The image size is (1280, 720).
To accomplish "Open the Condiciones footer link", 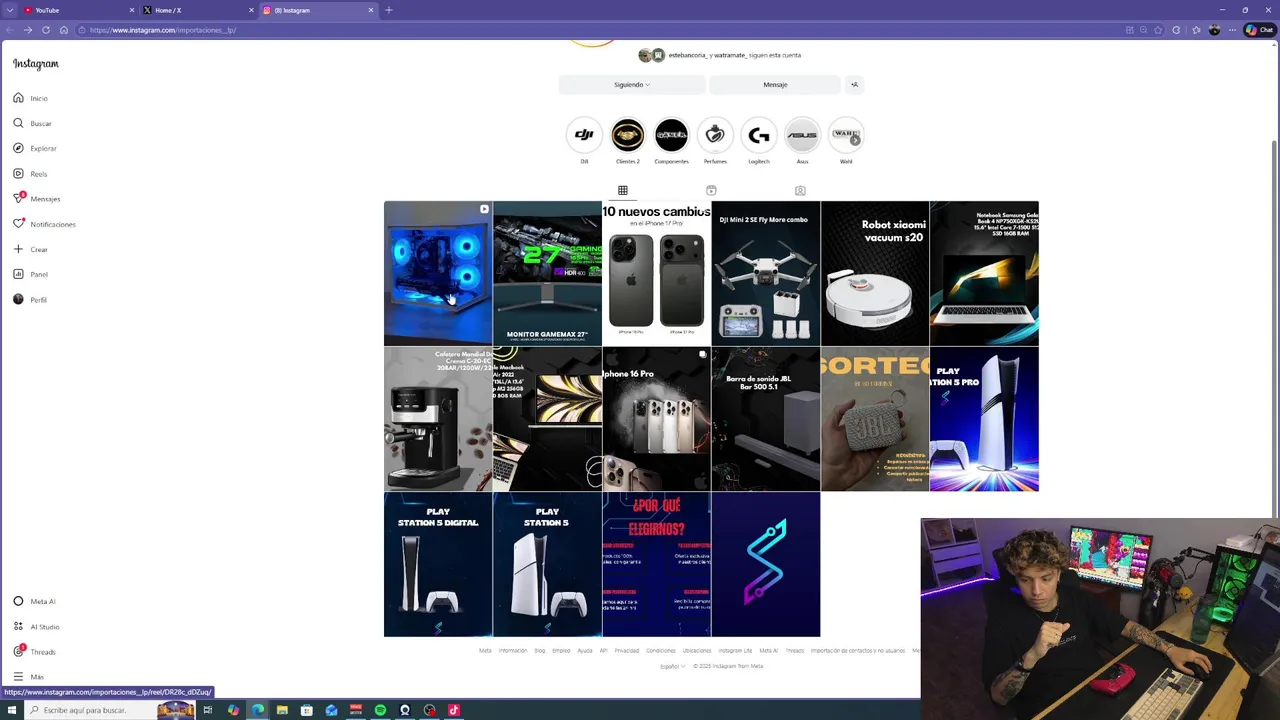I will pos(661,651).
